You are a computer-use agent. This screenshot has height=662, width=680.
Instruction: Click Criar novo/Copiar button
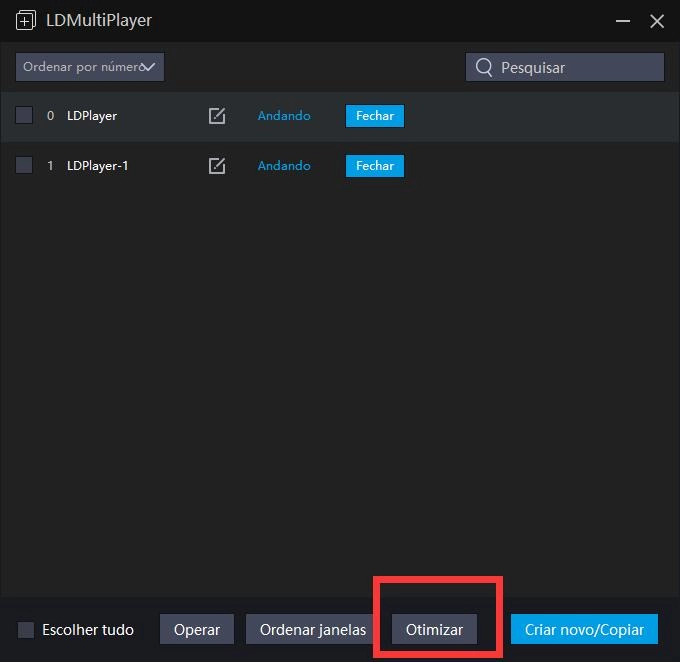point(584,630)
